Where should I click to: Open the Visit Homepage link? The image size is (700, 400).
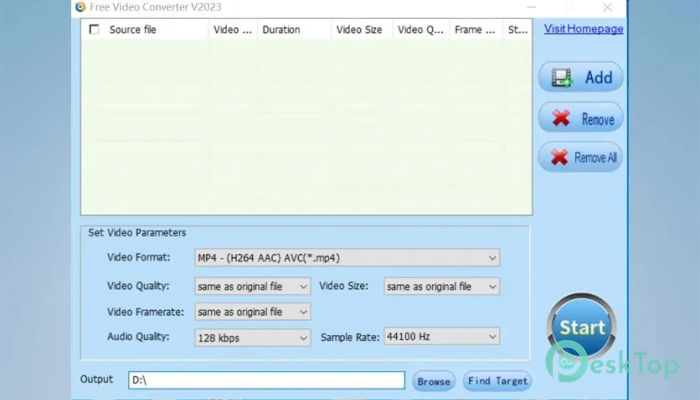pos(583,29)
